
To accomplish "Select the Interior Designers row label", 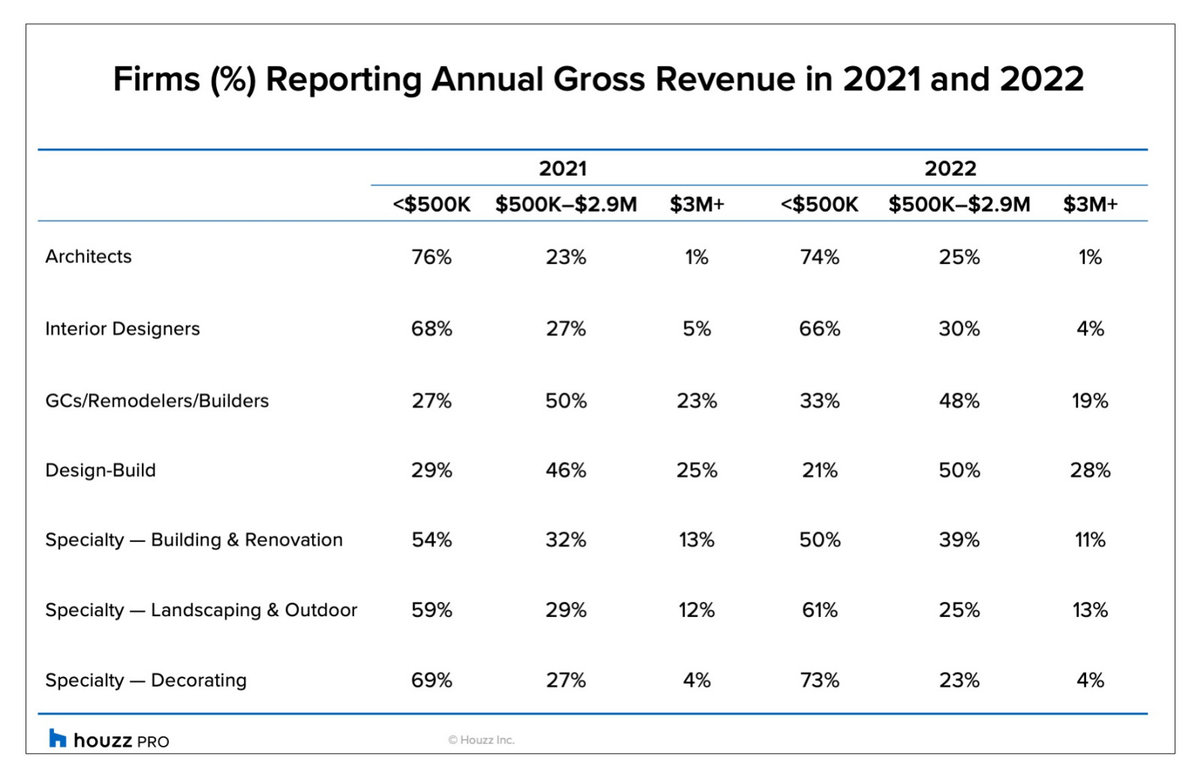I will pyautogui.click(x=122, y=329).
